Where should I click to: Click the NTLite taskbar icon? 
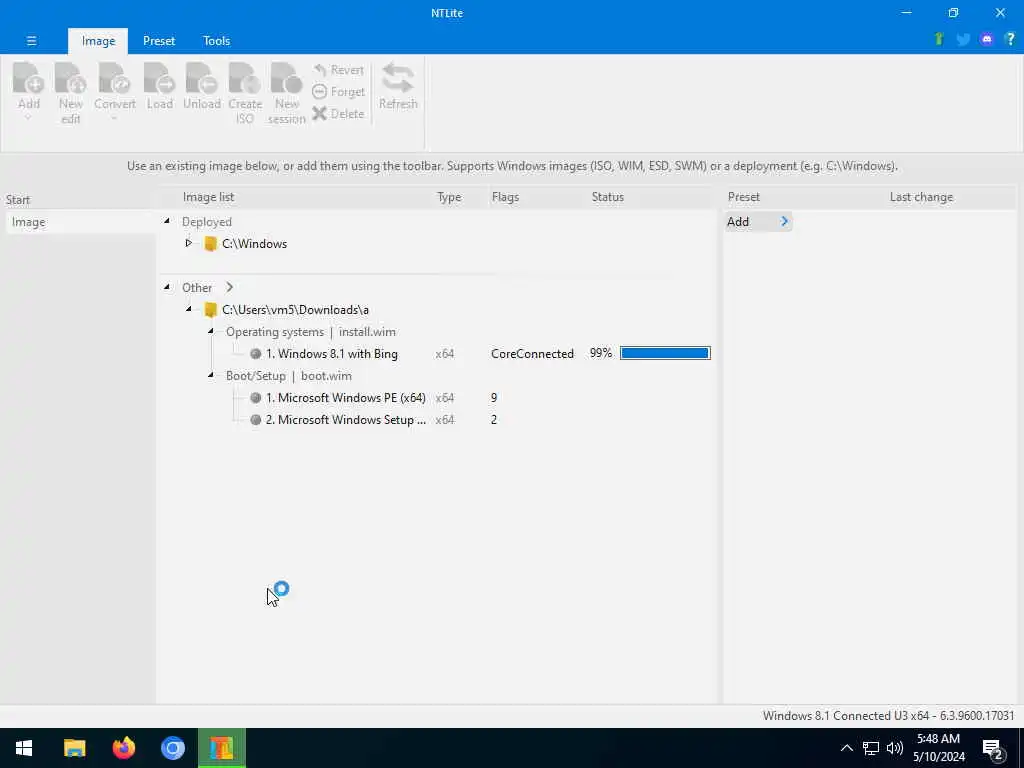[221, 748]
